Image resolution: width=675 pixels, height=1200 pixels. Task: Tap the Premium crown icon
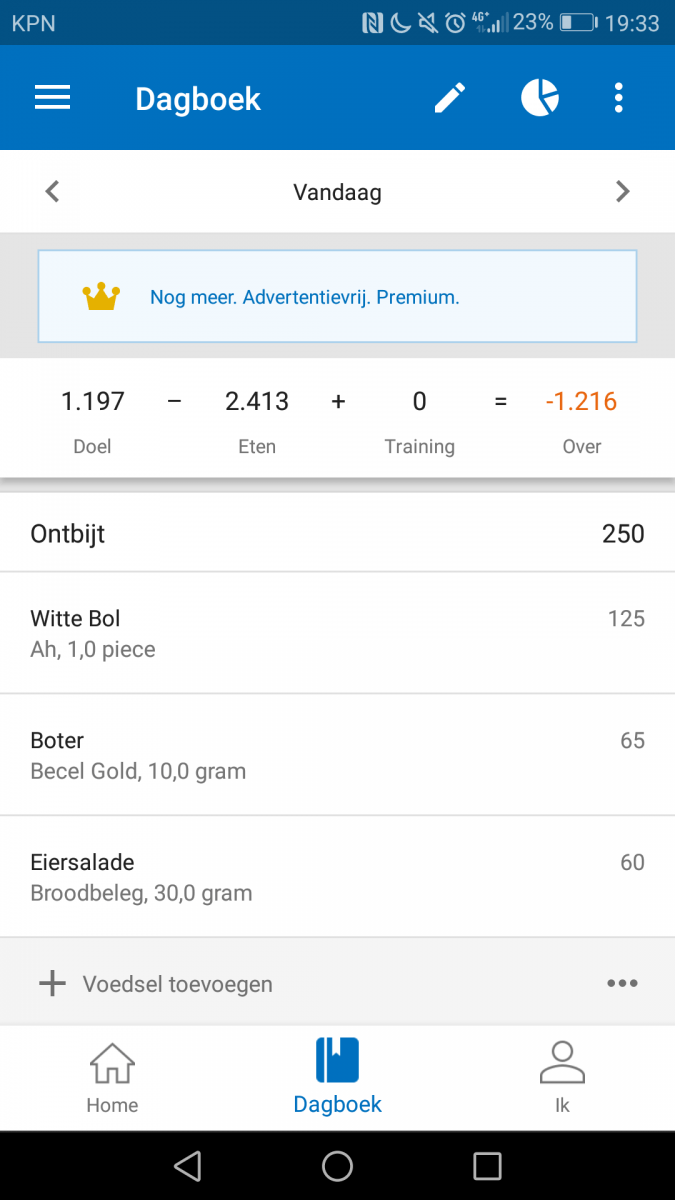[x=101, y=296]
